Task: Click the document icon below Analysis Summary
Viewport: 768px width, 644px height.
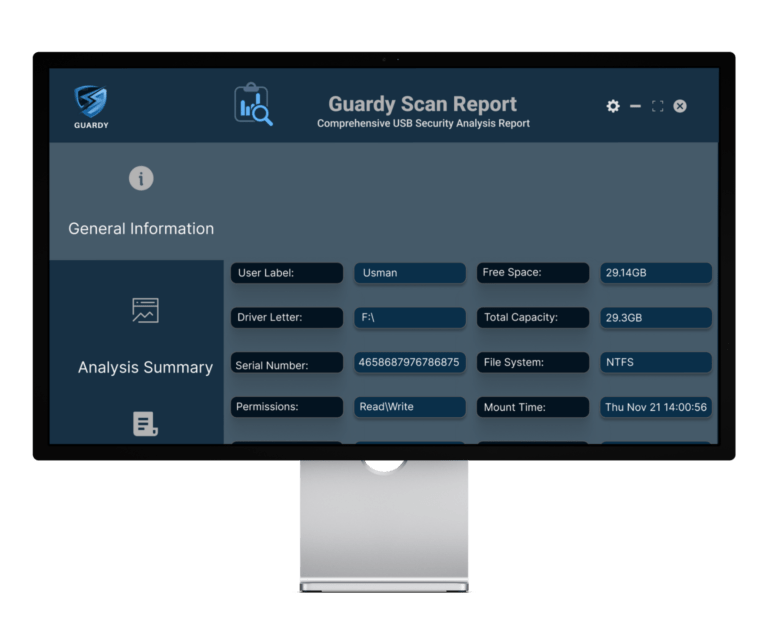Action: click(145, 424)
